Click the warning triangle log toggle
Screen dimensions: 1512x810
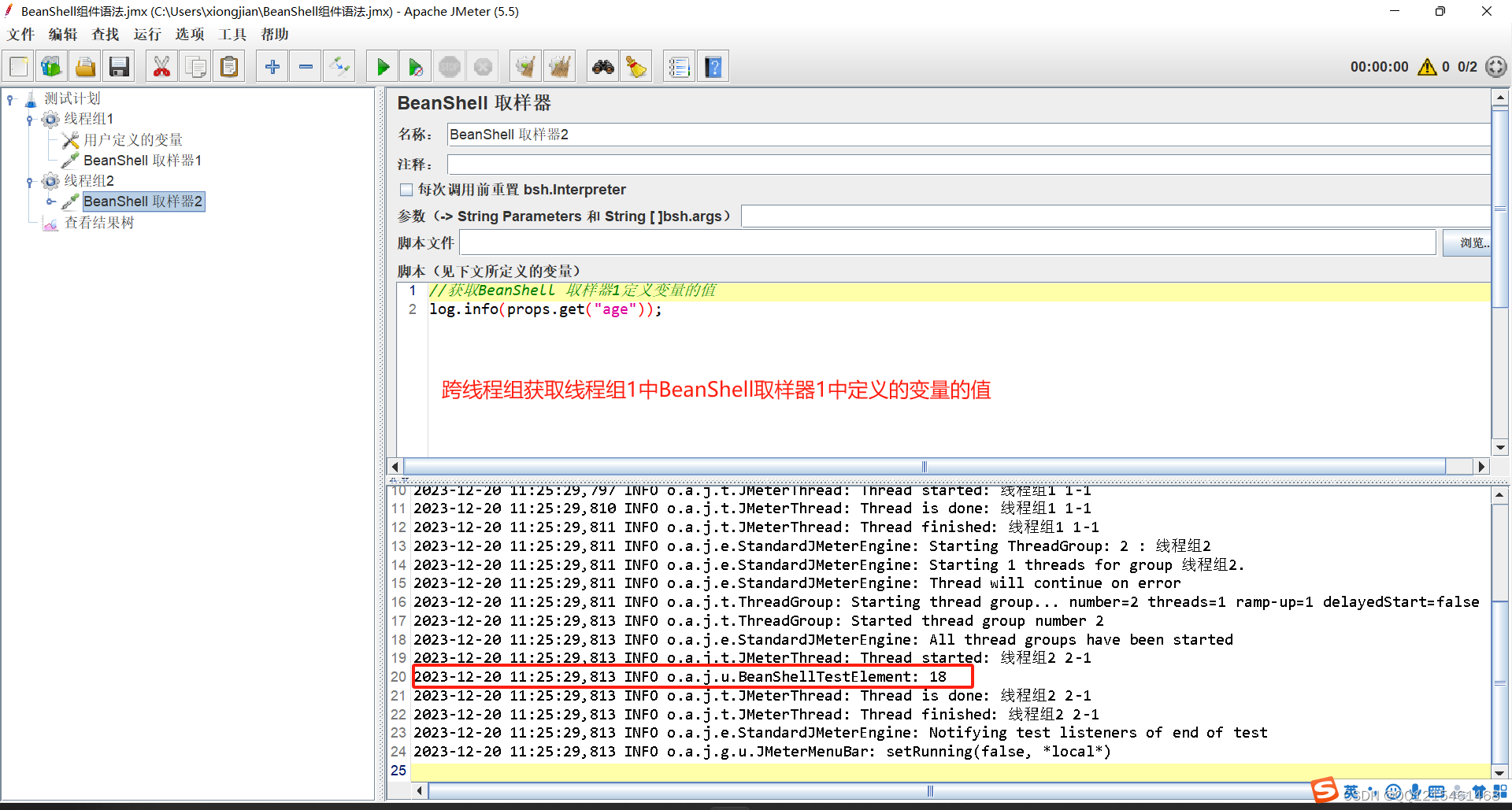(x=1427, y=67)
